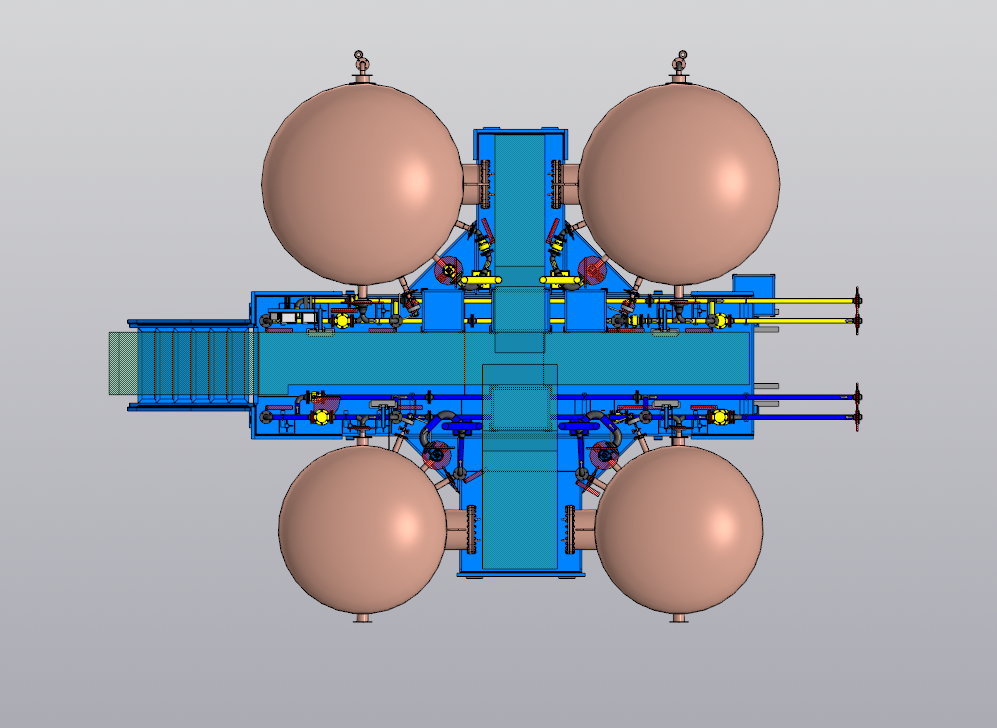The width and height of the screenshot is (997, 728).
Task: Select the fitting atop the top-left sphere
Action: [362, 65]
